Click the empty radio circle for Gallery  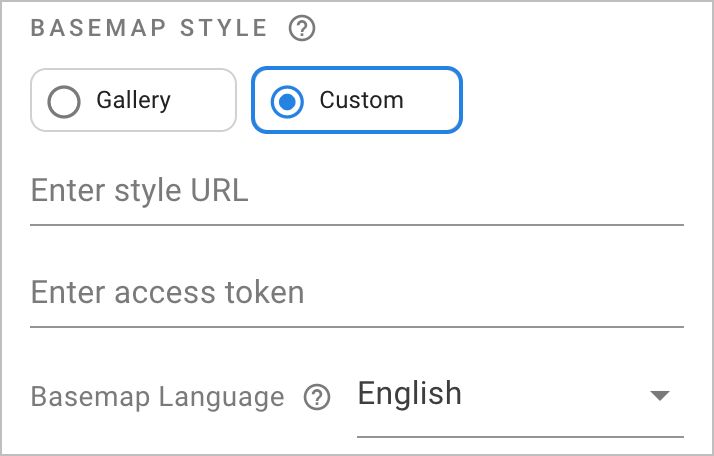[x=64, y=101]
